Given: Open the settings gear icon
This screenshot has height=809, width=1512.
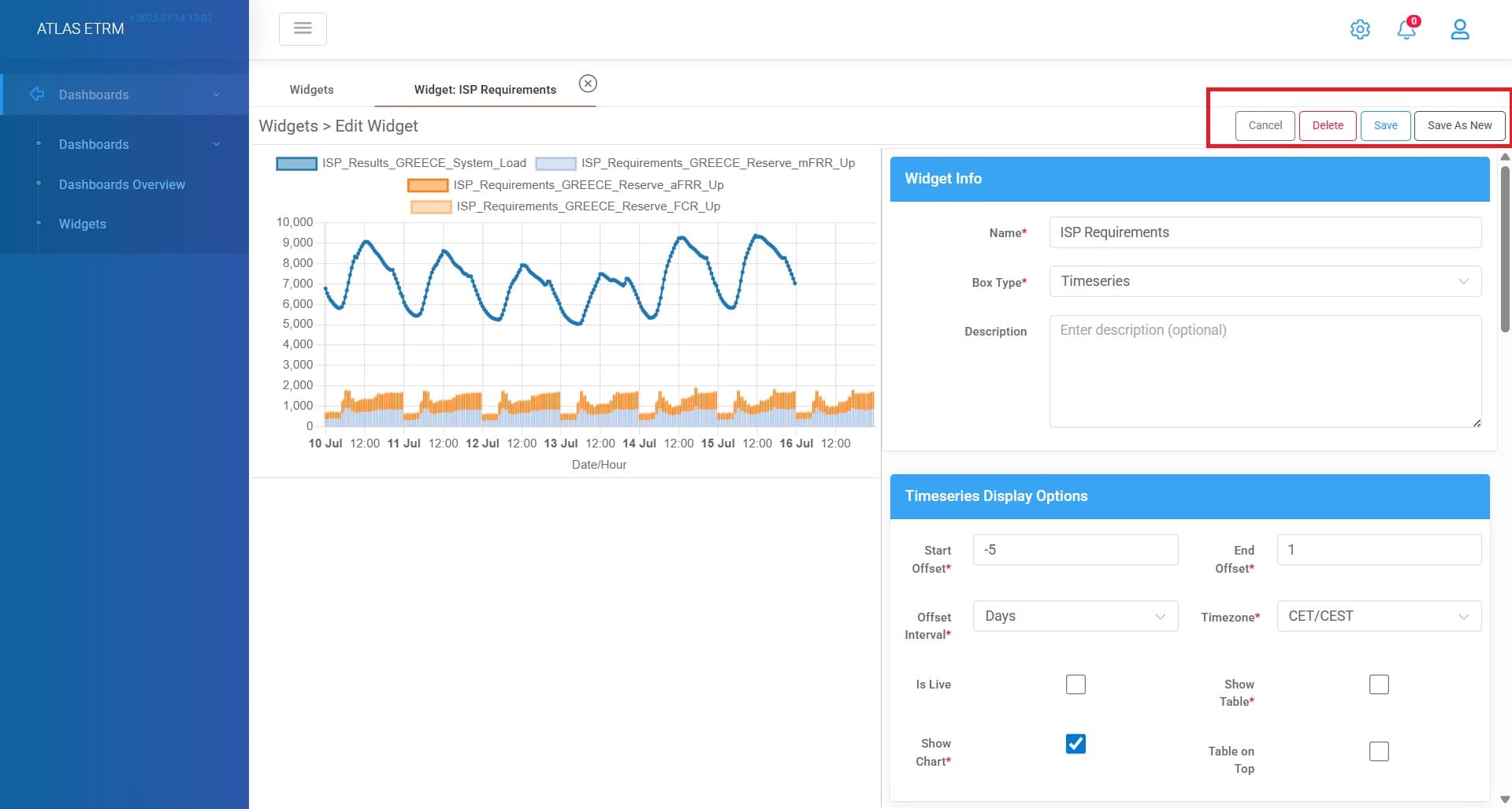Looking at the screenshot, I should coord(1360,29).
